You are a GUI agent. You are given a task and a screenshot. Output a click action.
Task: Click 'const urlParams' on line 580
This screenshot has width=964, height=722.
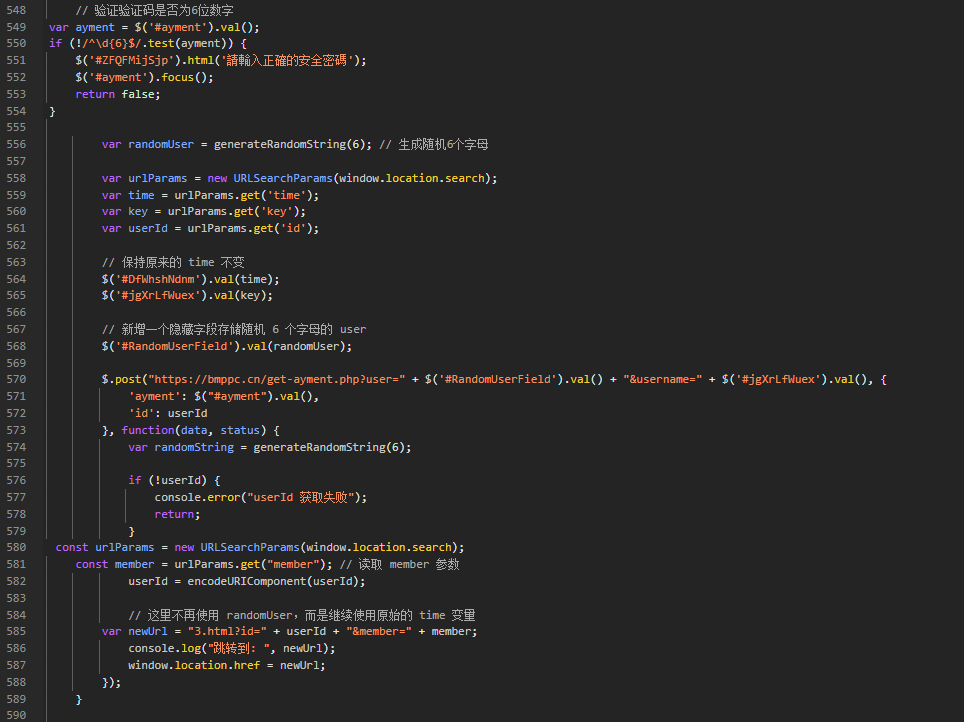pos(105,547)
